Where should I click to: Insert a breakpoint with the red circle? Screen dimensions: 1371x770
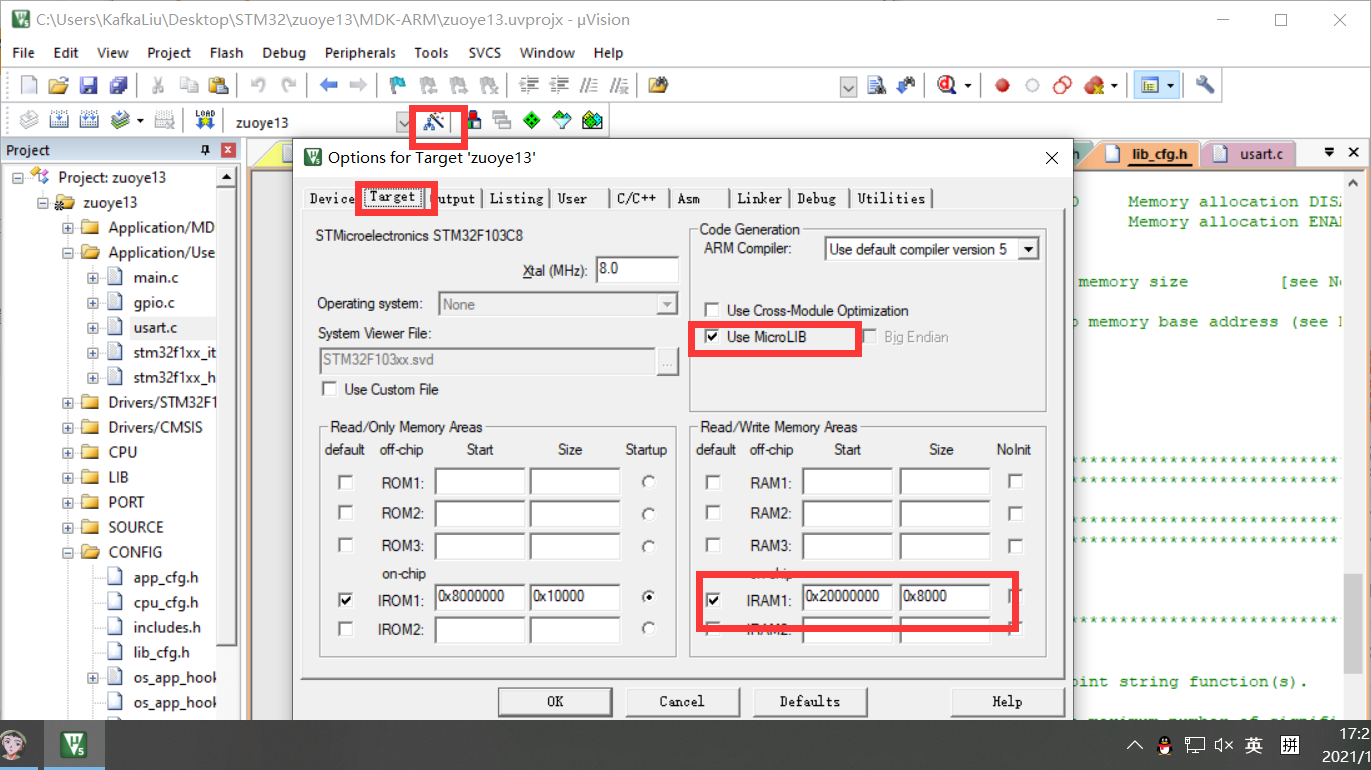[1002, 85]
